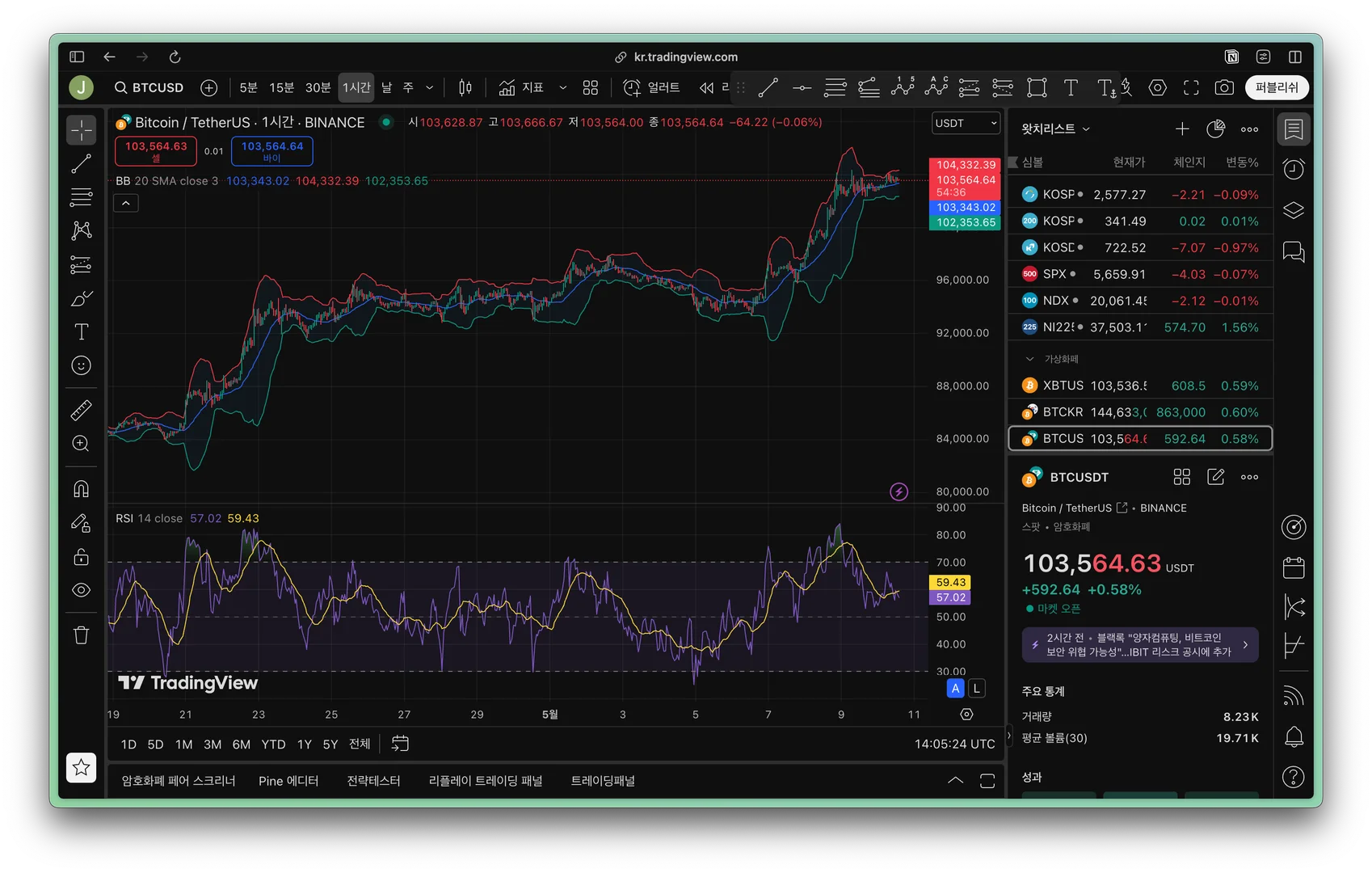Image resolution: width=1372 pixels, height=873 pixels.
Task: Open the alerts alarm clock panel
Action: [1294, 169]
